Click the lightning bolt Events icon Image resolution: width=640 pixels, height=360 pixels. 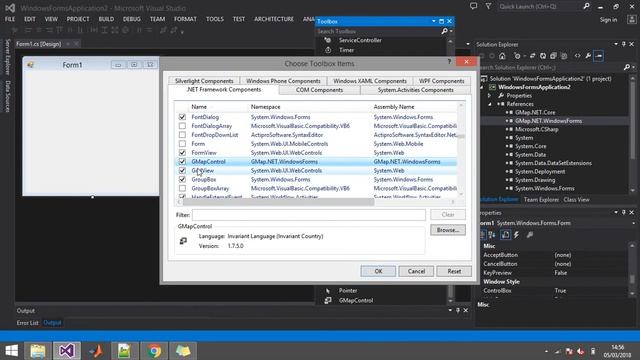(x=516, y=235)
